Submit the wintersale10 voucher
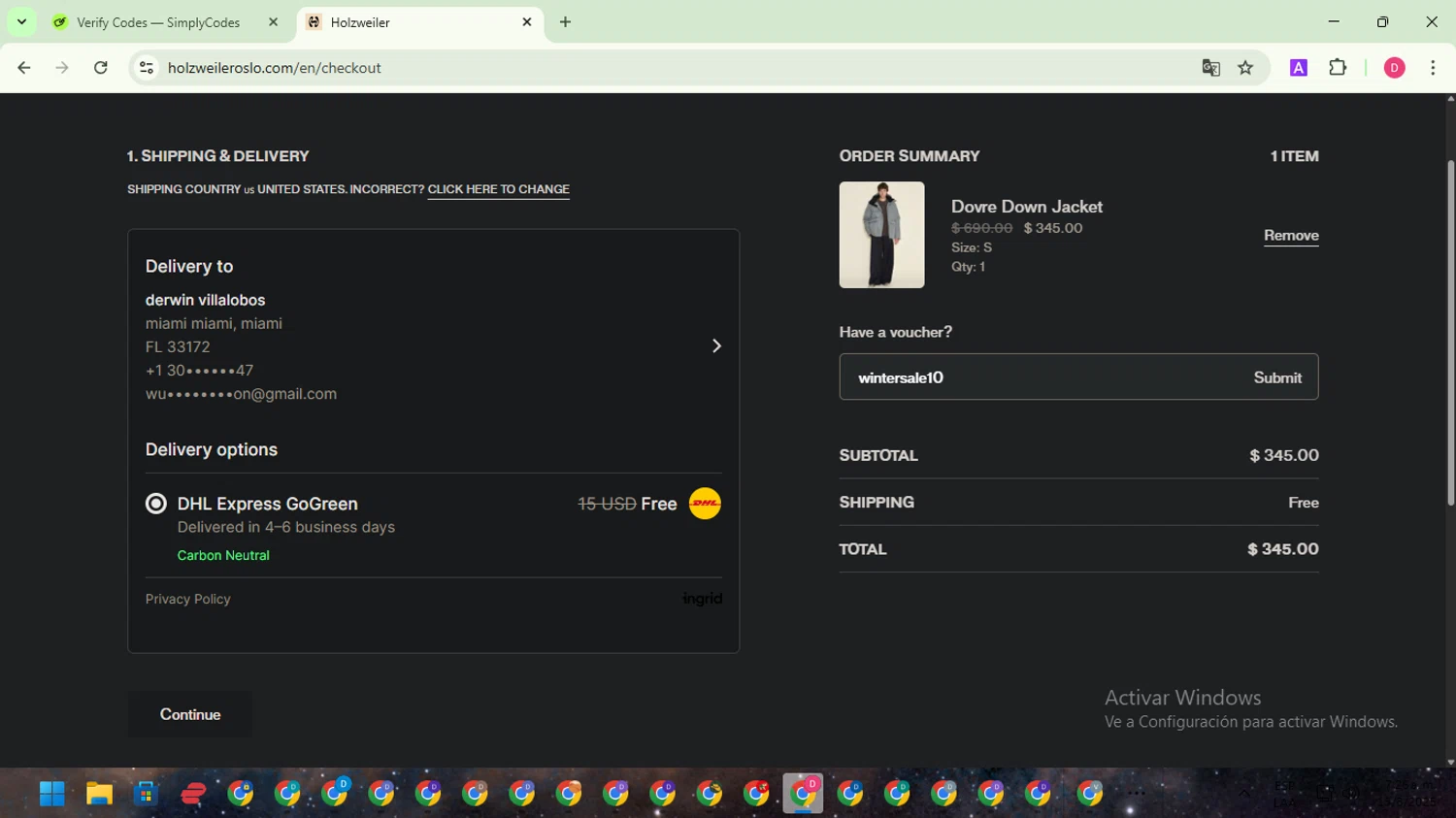This screenshot has width=1456, height=818. click(1277, 377)
